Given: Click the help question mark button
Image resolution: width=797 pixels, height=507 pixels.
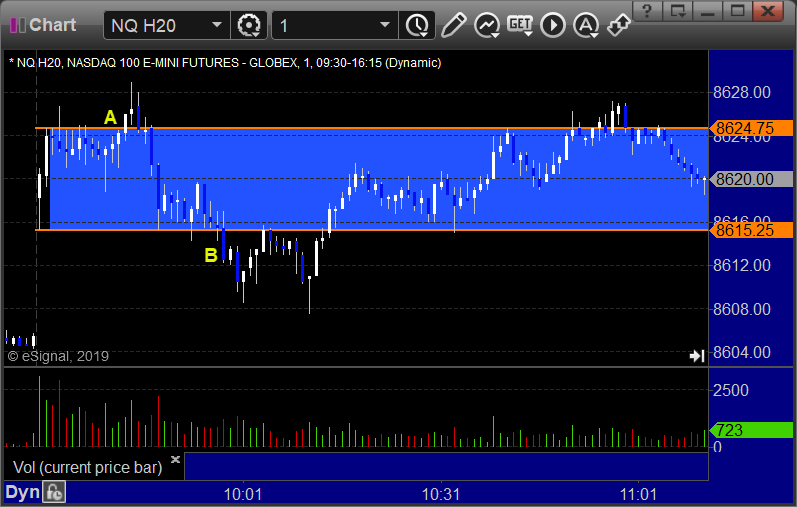Looking at the screenshot, I should [x=647, y=10].
